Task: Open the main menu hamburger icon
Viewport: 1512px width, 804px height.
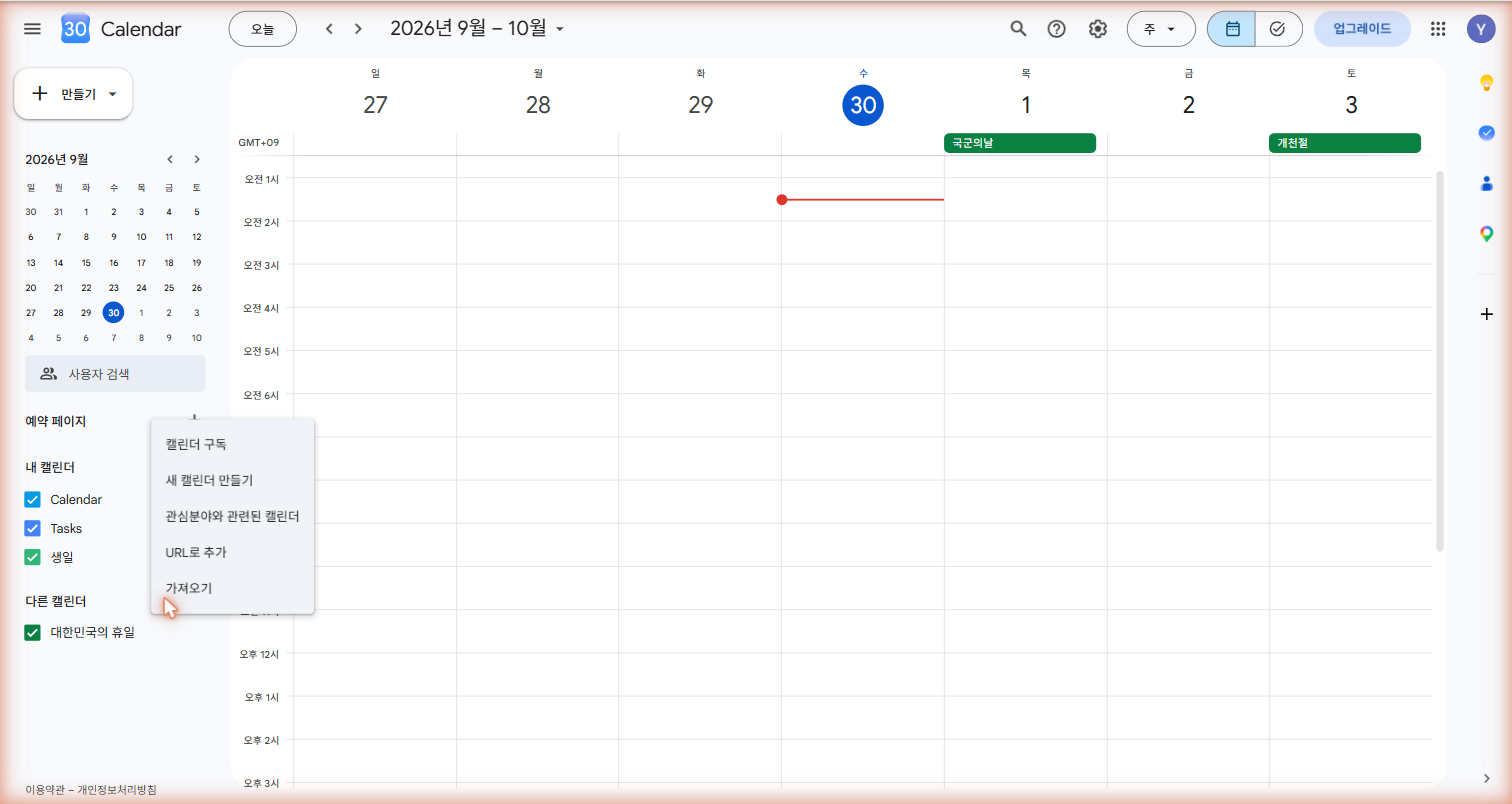Action: tap(32, 29)
